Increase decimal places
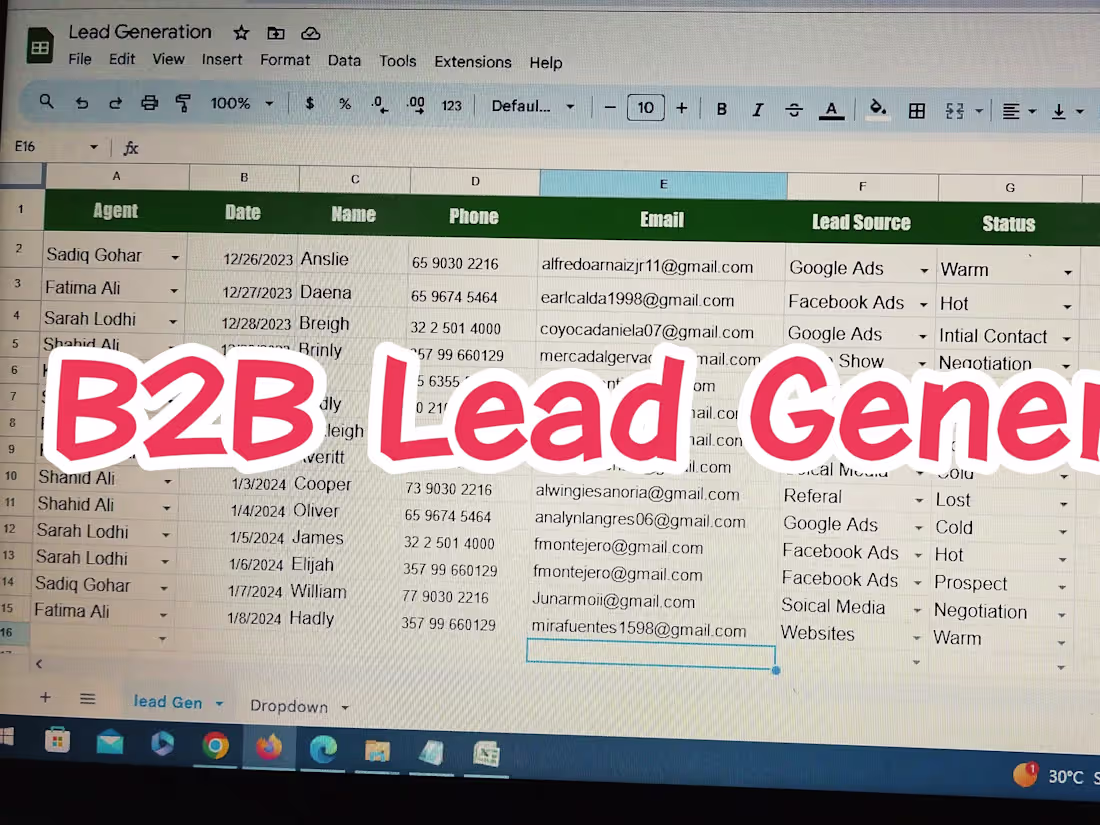 tap(415, 106)
